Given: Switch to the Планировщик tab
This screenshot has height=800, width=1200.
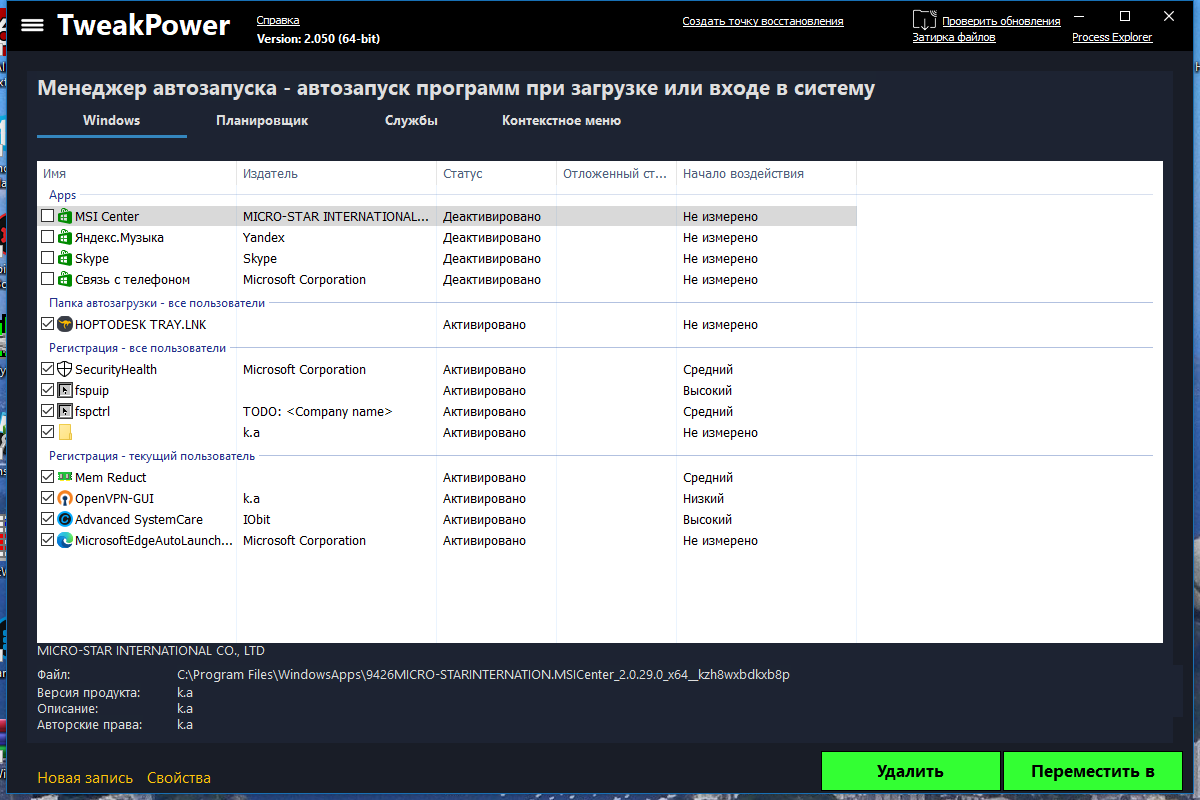Looking at the screenshot, I should point(262,121).
